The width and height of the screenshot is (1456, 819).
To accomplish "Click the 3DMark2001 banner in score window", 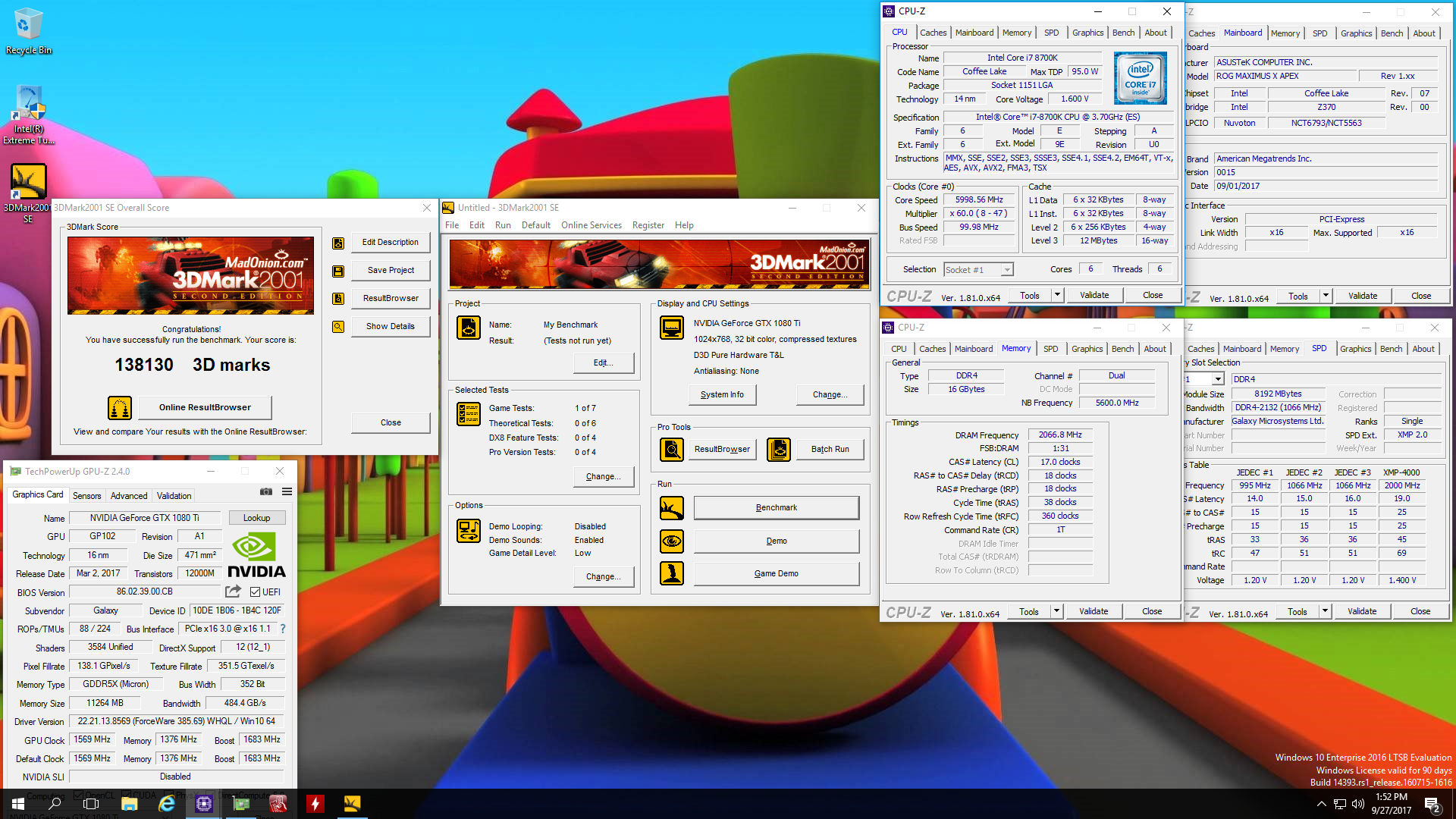I will coord(190,275).
